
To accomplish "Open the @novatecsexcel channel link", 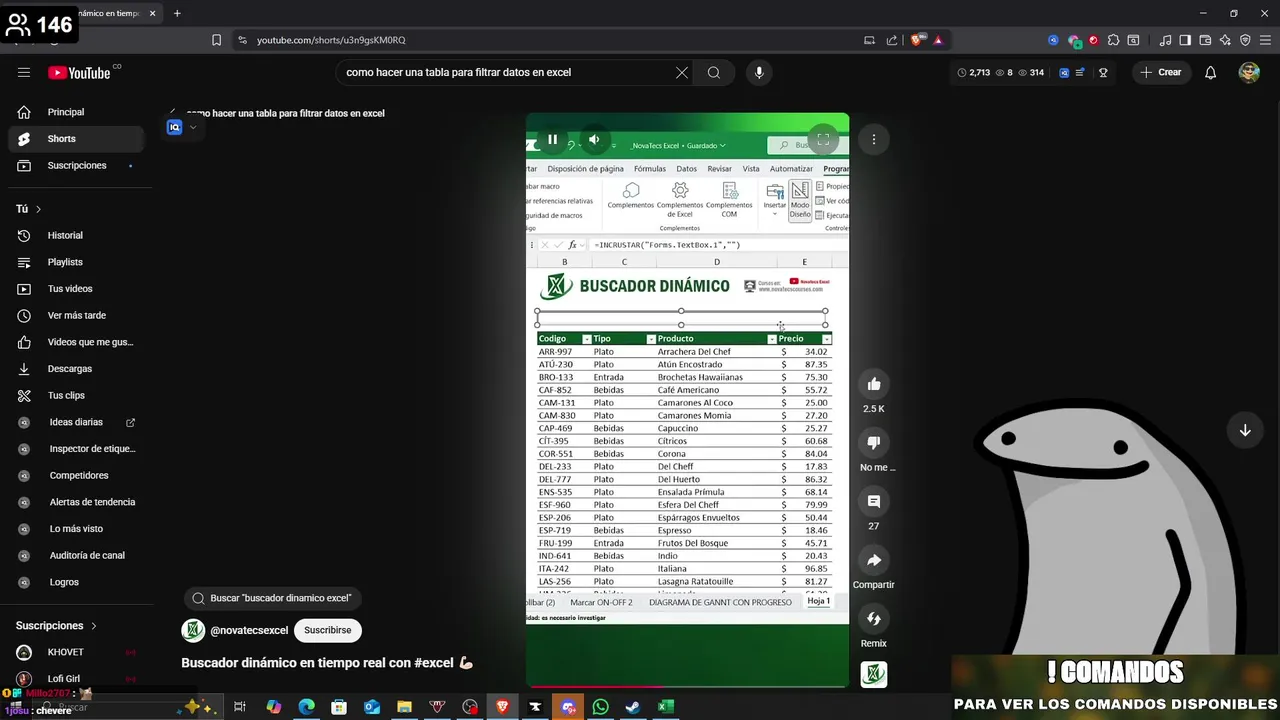I will [249, 630].
